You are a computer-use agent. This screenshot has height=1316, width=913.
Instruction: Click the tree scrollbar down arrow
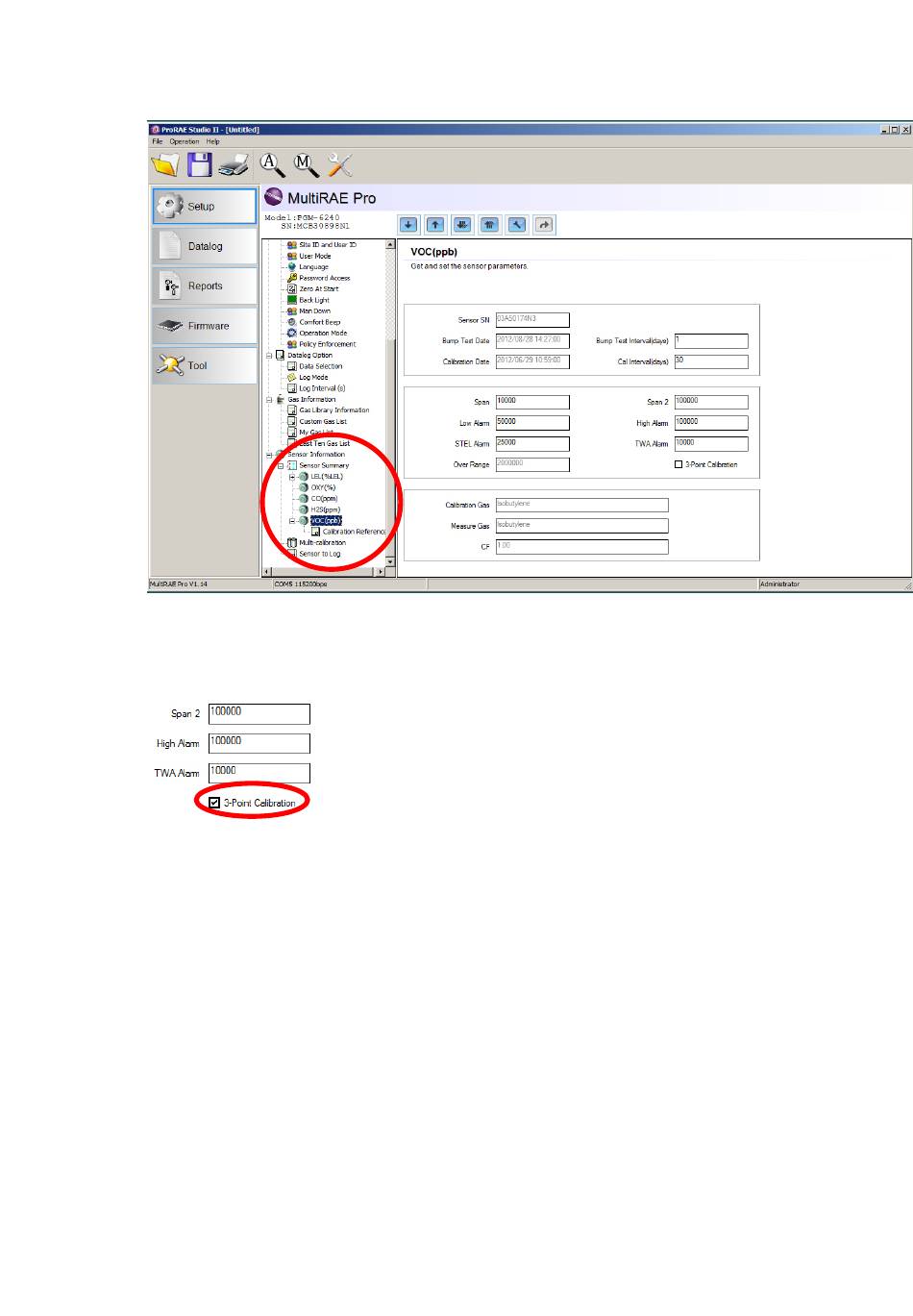point(390,562)
